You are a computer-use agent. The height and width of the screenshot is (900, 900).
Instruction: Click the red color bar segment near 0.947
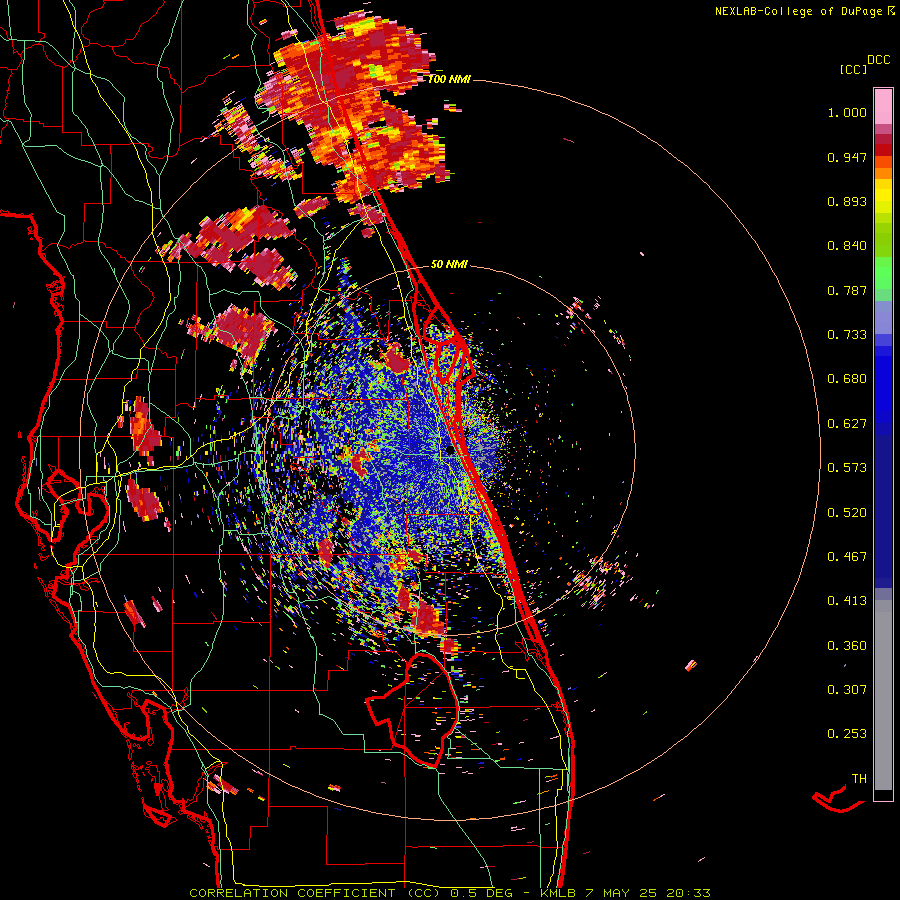(x=883, y=150)
